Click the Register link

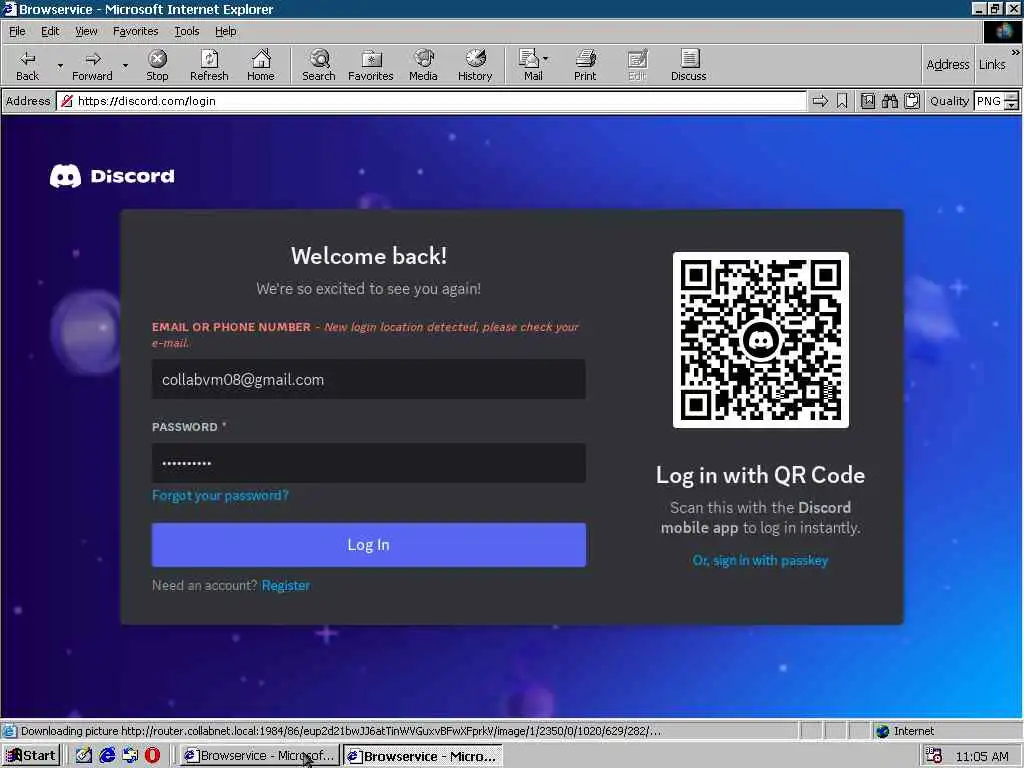tap(286, 586)
